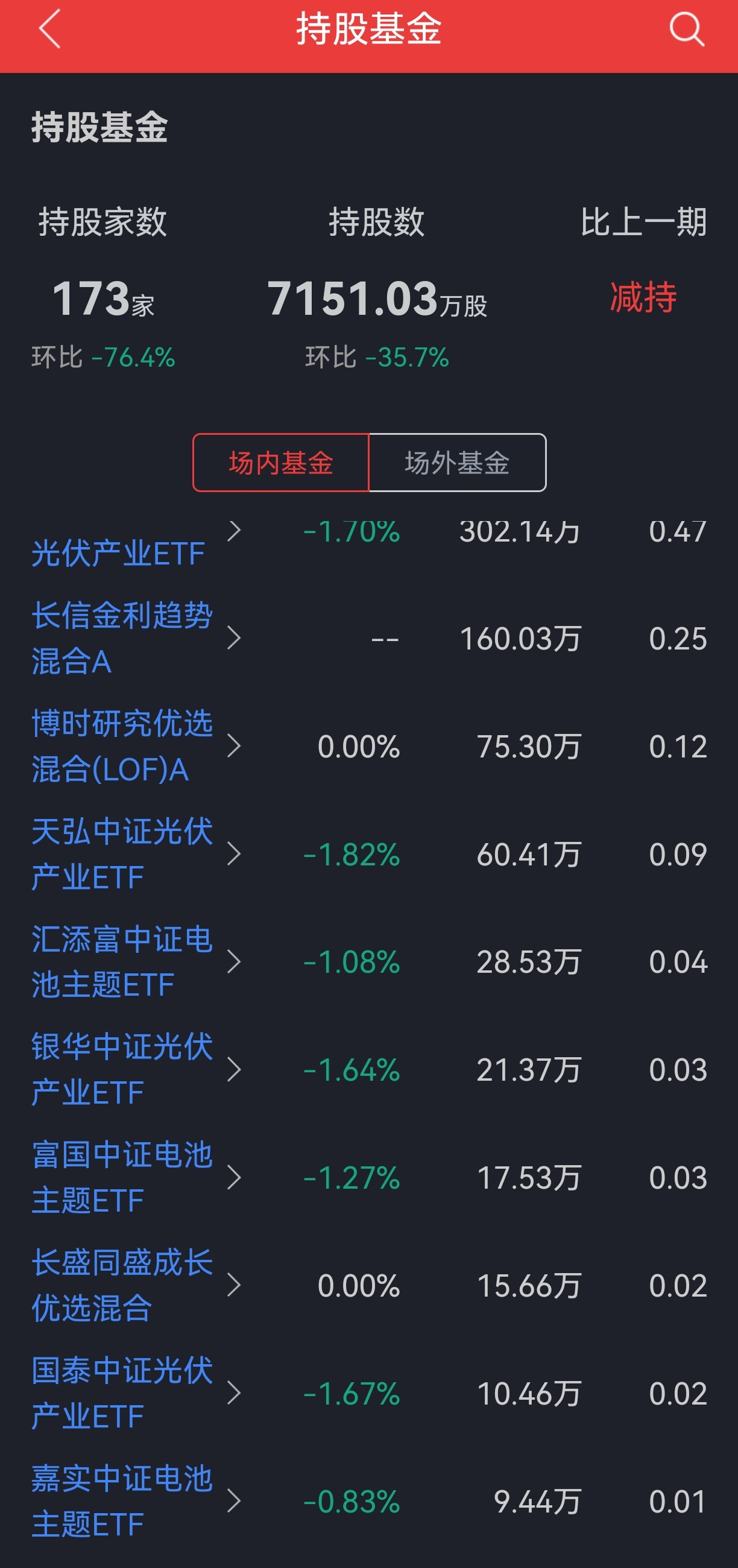Tap chevron beside 嘉实中证电池主题ETF

click(x=234, y=1501)
